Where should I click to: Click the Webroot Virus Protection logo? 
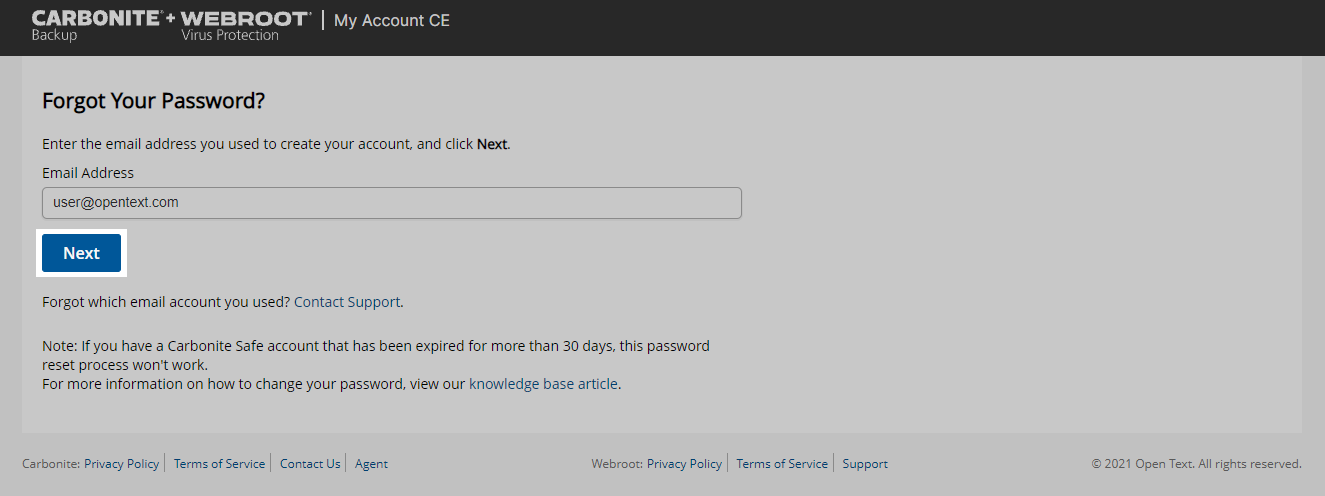[x=246, y=26]
